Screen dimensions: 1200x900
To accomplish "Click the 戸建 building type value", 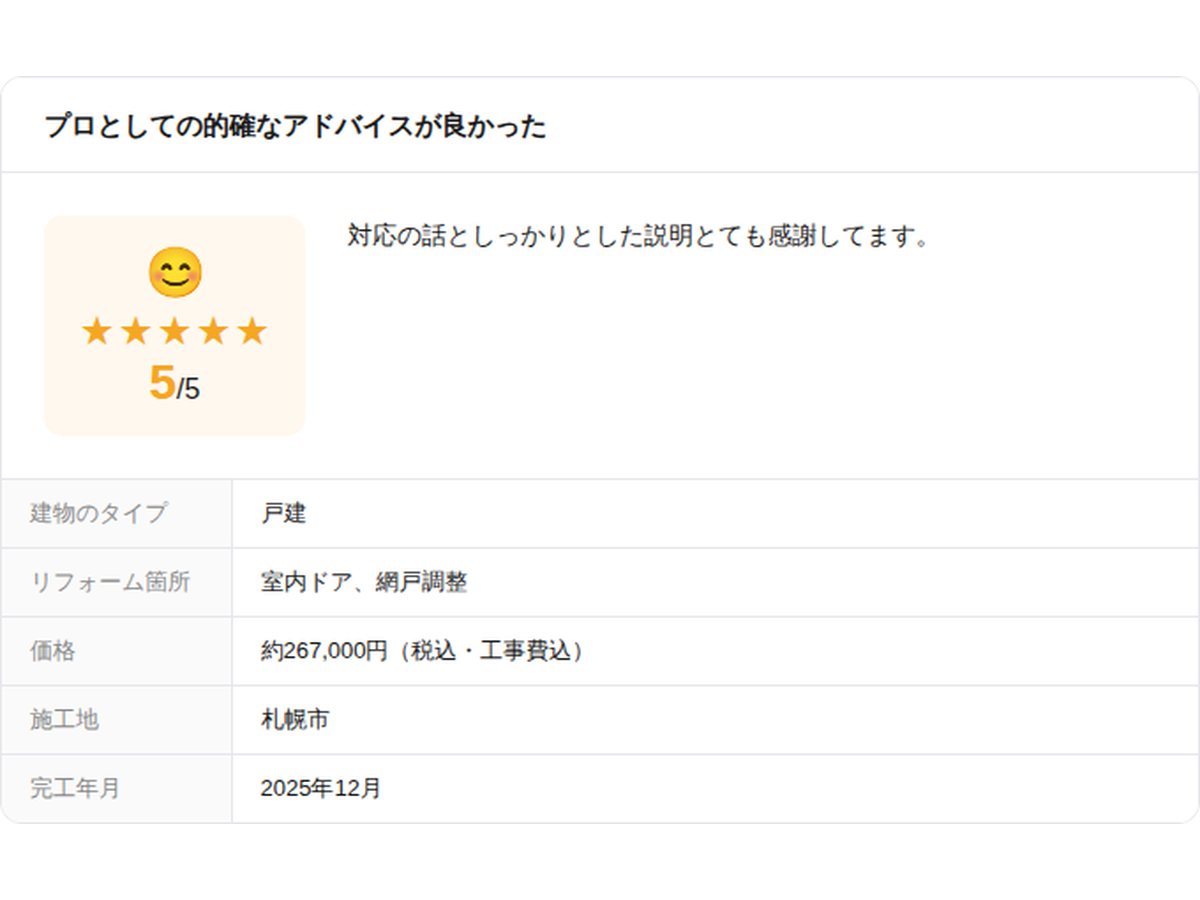I will tap(284, 514).
